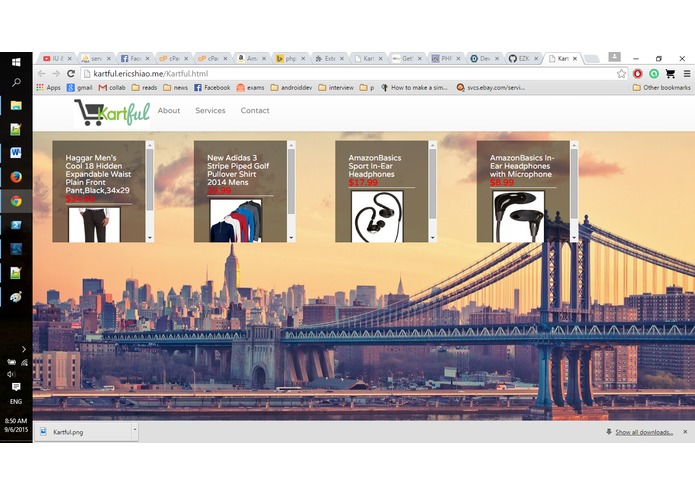Click scrollbar thumb on Headphones with Microphone card
Screen dimensions: 695x494
pos(574,183)
